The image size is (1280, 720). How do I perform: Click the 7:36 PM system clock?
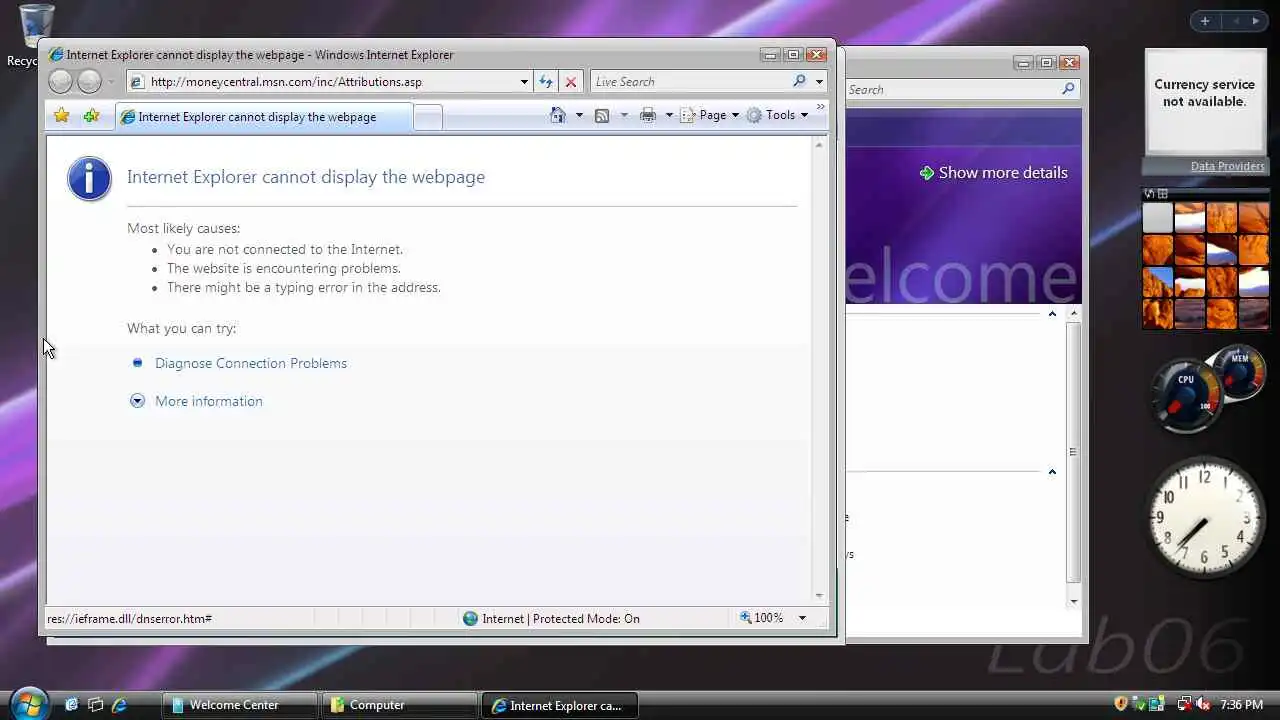click(1241, 705)
